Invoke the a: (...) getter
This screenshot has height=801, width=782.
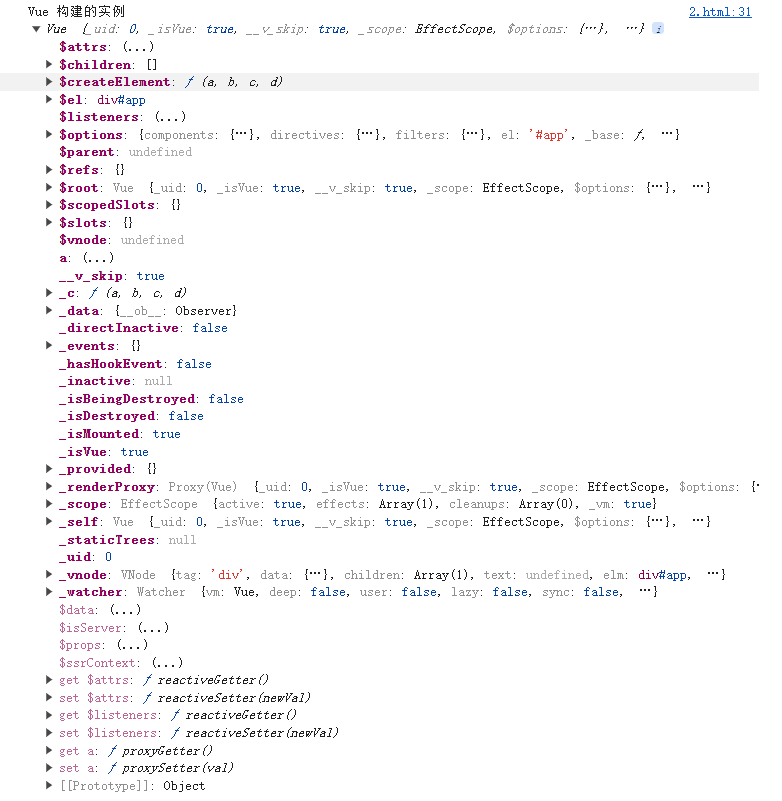[98, 257]
